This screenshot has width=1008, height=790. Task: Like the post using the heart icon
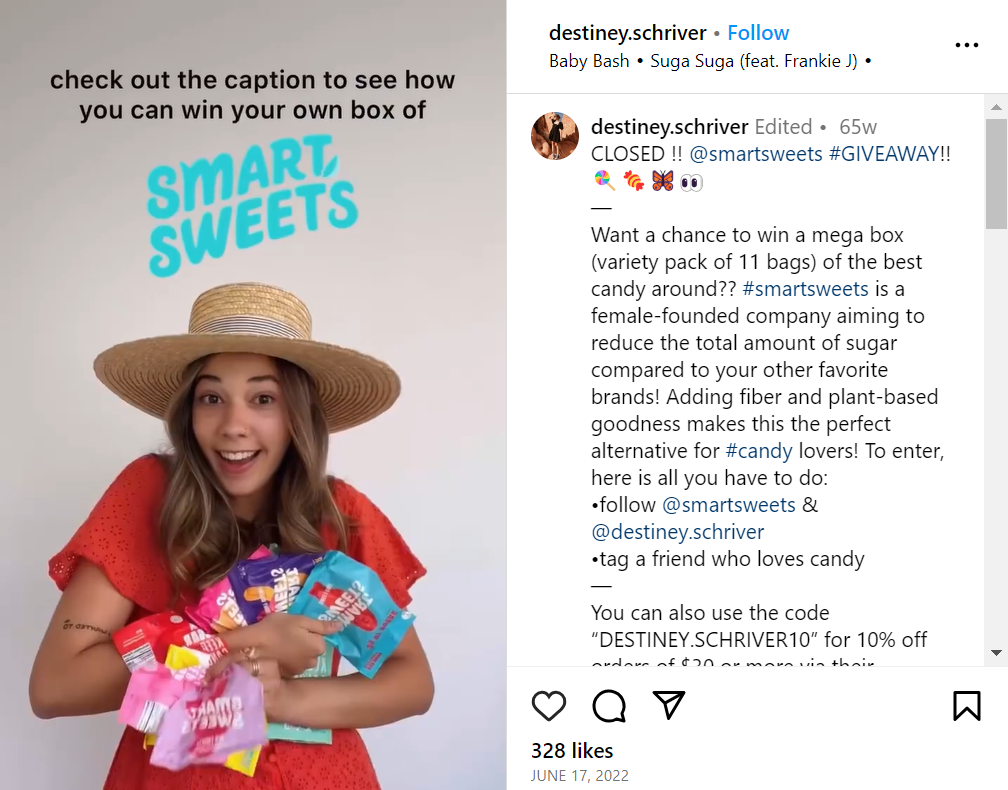tap(549, 706)
